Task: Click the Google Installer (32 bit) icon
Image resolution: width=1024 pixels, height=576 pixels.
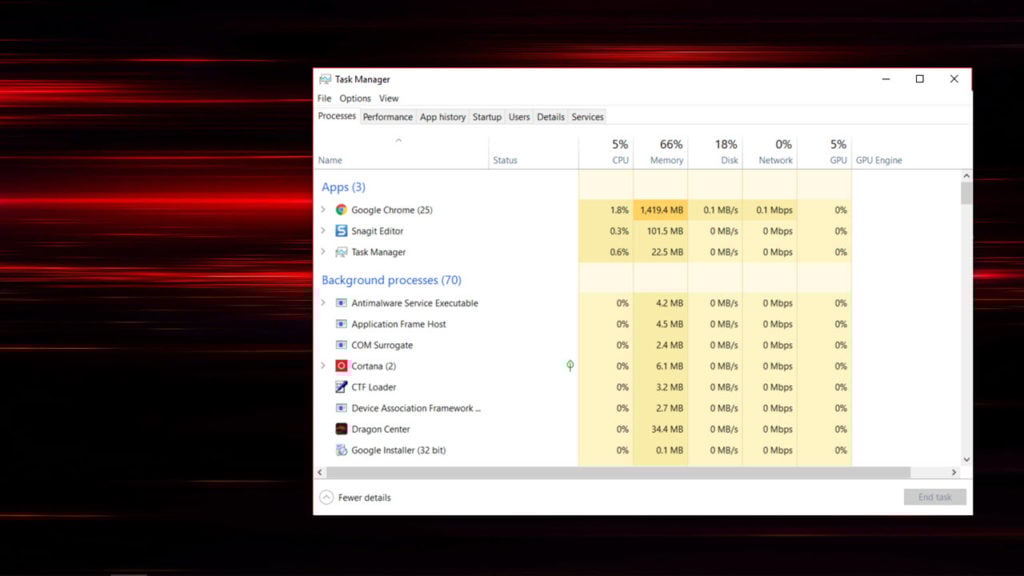Action: [x=340, y=450]
